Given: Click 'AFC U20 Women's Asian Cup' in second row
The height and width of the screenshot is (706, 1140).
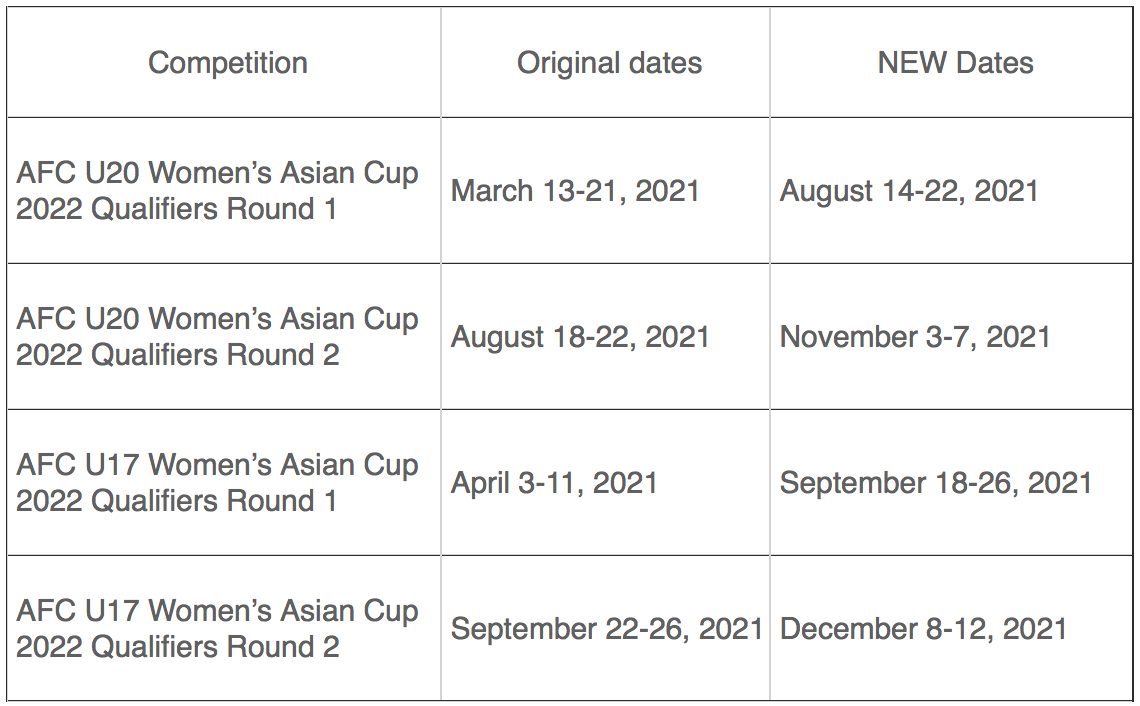Looking at the screenshot, I should [x=217, y=319].
